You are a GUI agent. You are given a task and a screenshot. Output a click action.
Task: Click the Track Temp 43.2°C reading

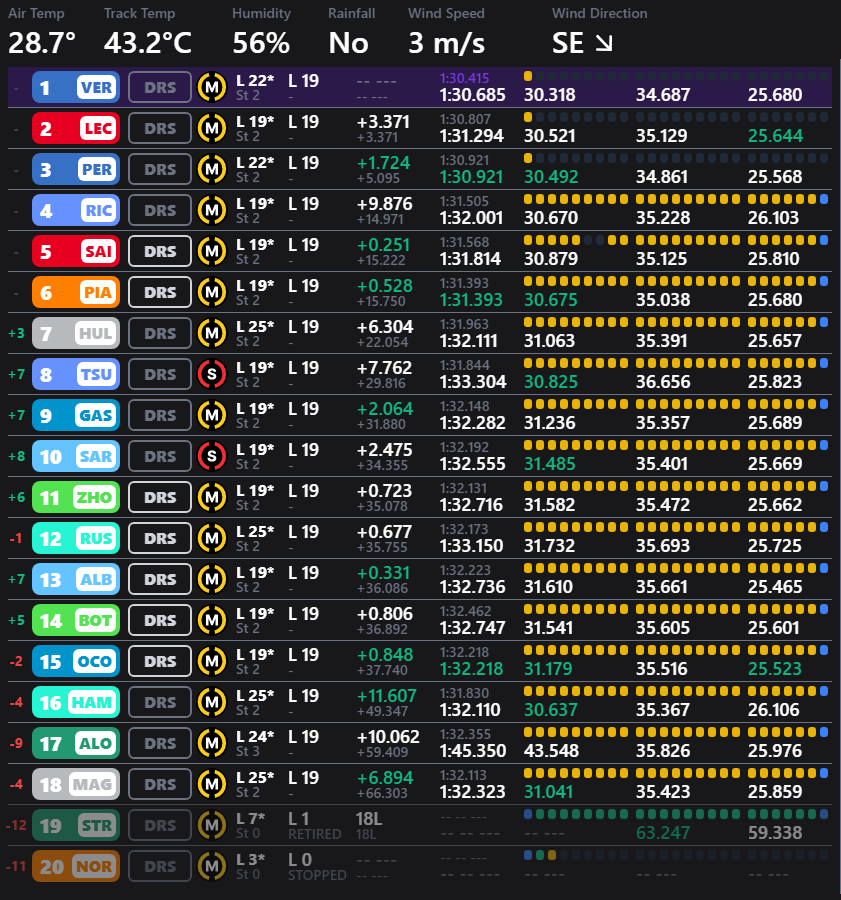pyautogui.click(x=148, y=43)
